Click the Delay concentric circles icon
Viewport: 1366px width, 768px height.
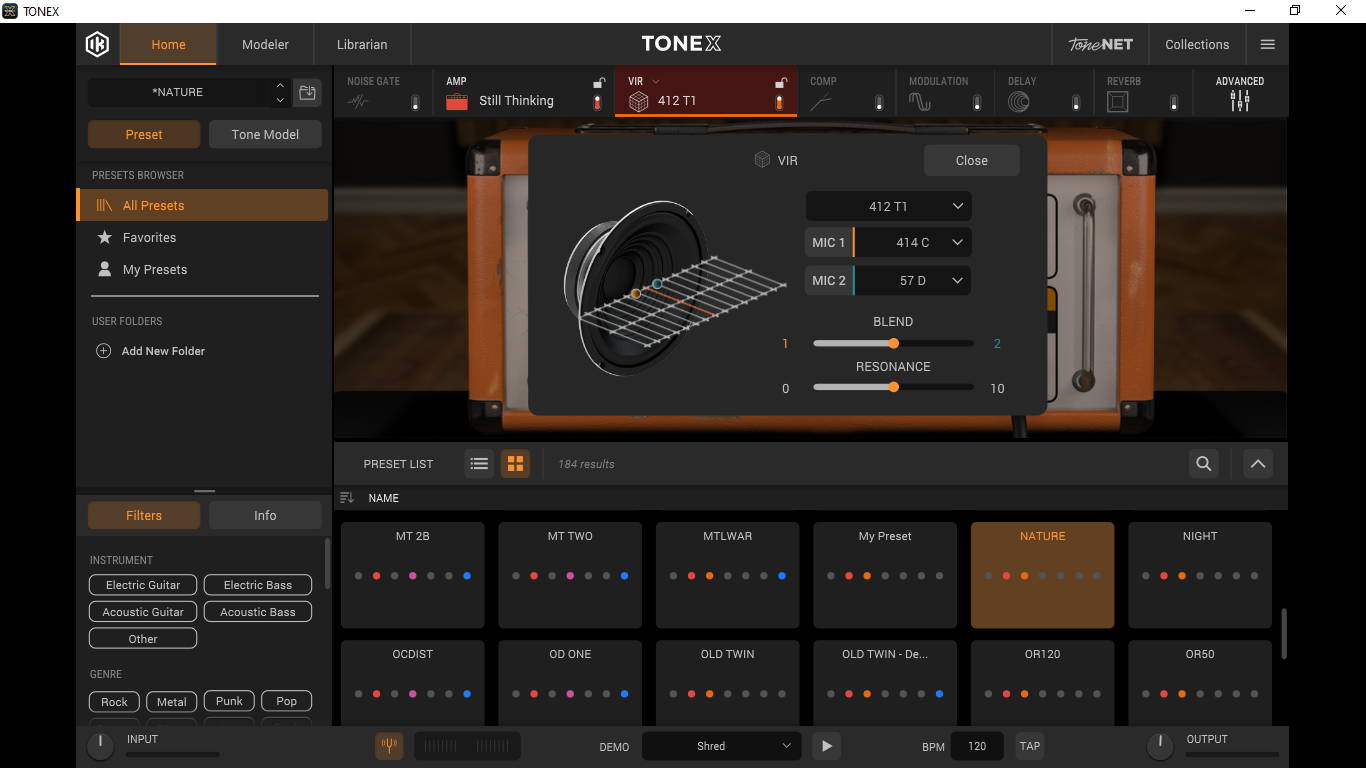click(x=1018, y=101)
